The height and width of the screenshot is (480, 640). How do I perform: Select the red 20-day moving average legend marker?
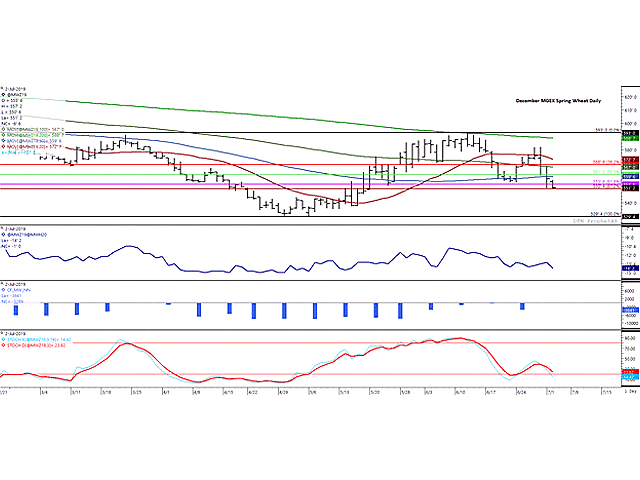click(3, 147)
